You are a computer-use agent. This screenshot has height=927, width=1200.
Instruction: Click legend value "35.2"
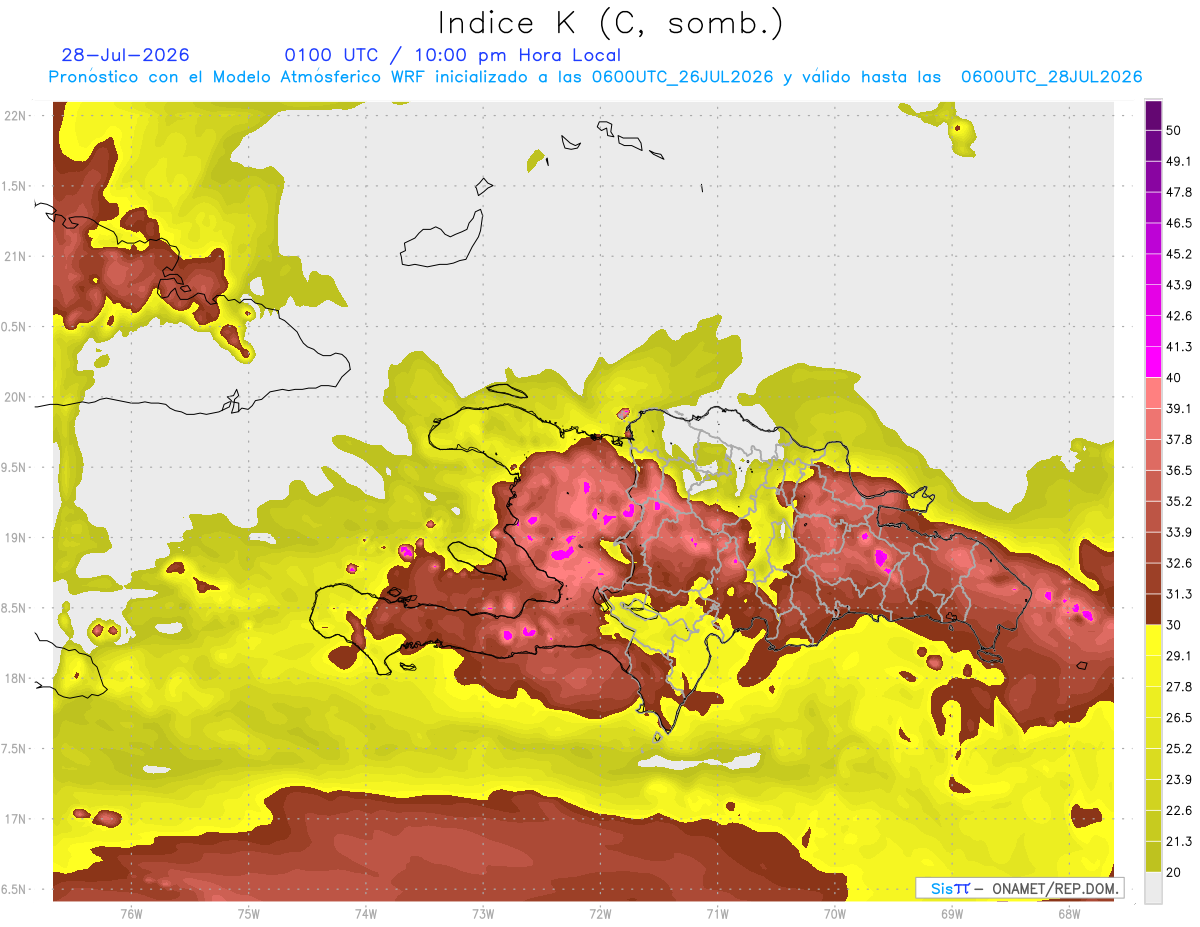(x=1179, y=501)
